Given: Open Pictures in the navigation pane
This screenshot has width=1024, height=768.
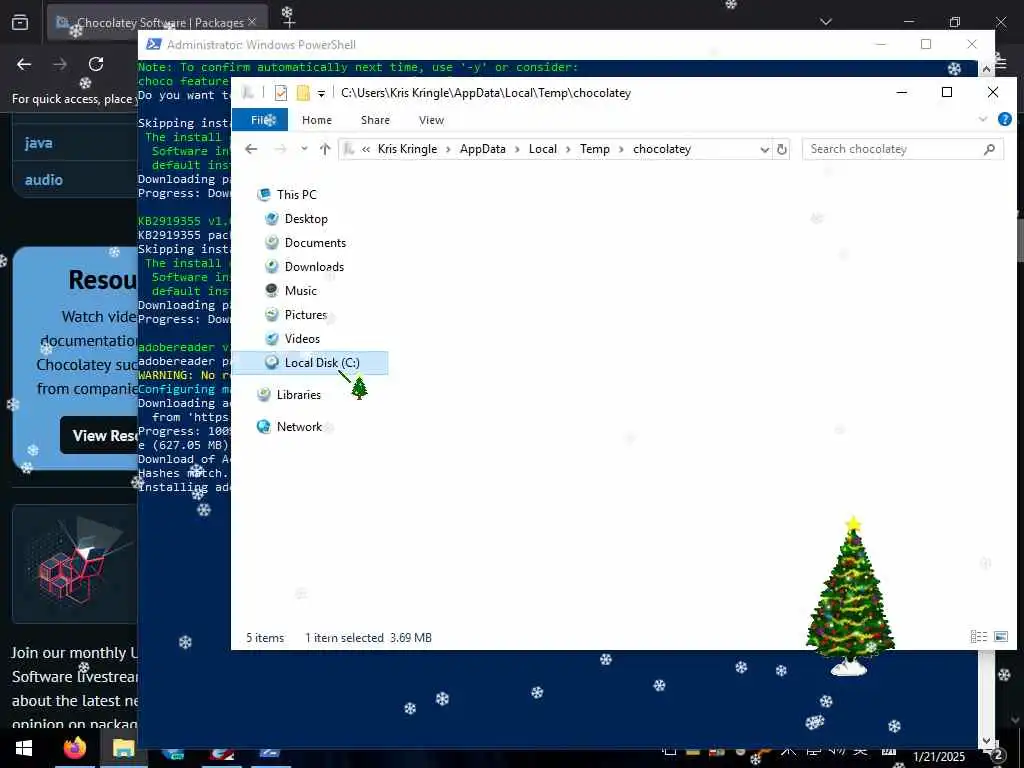Looking at the screenshot, I should coord(305,315).
